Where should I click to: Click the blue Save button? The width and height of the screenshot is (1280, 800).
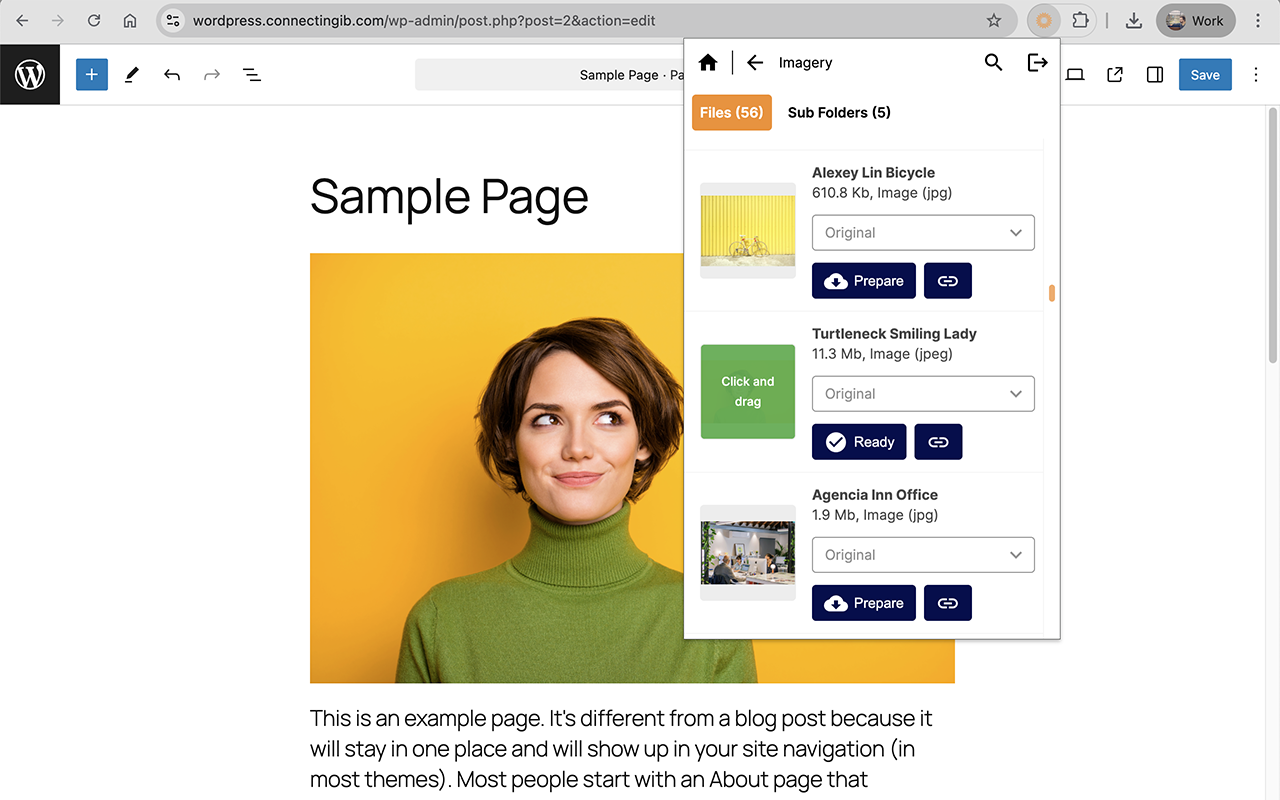[x=1205, y=75]
